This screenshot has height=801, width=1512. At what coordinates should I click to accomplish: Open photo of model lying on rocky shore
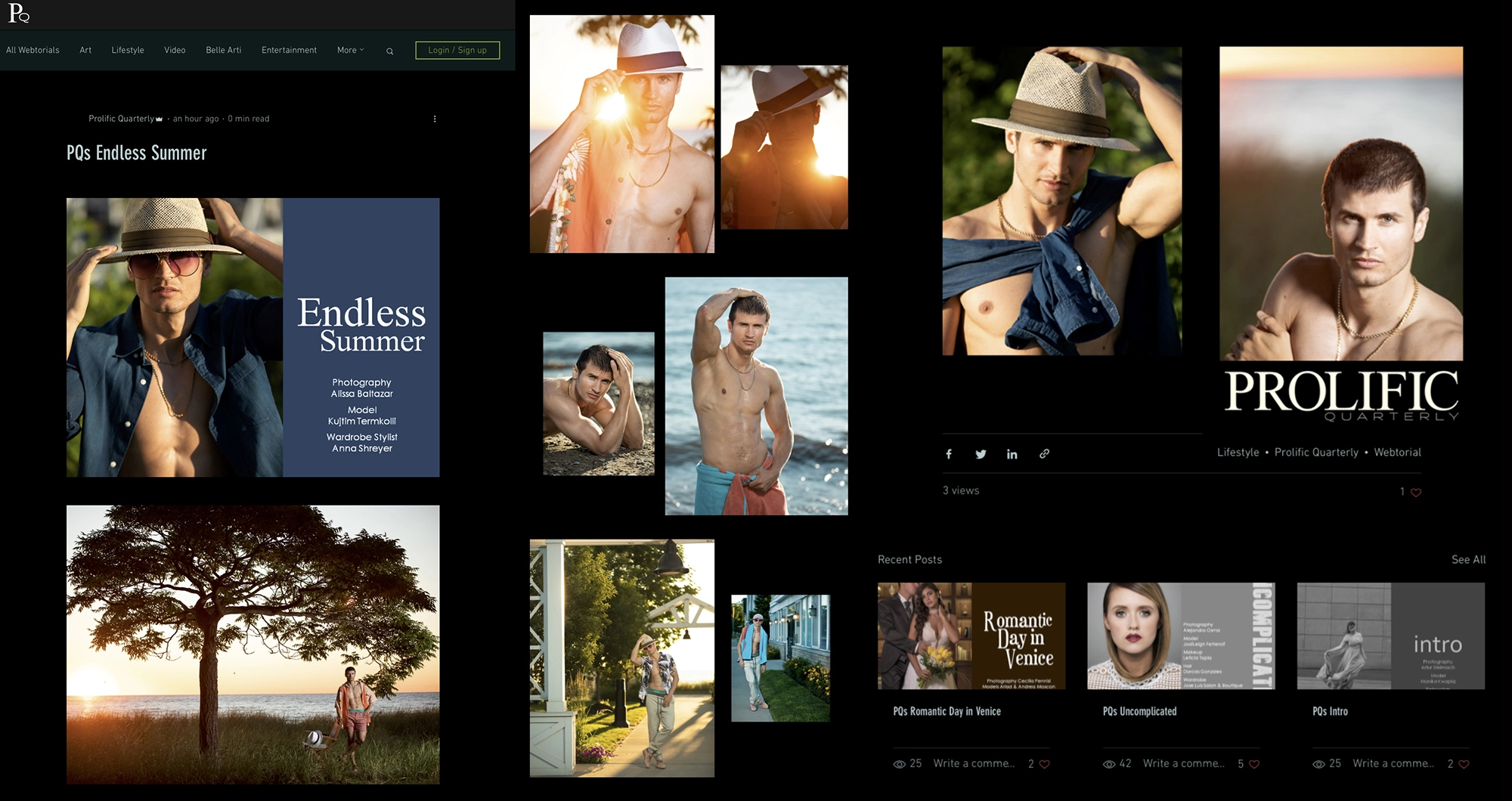tap(599, 404)
